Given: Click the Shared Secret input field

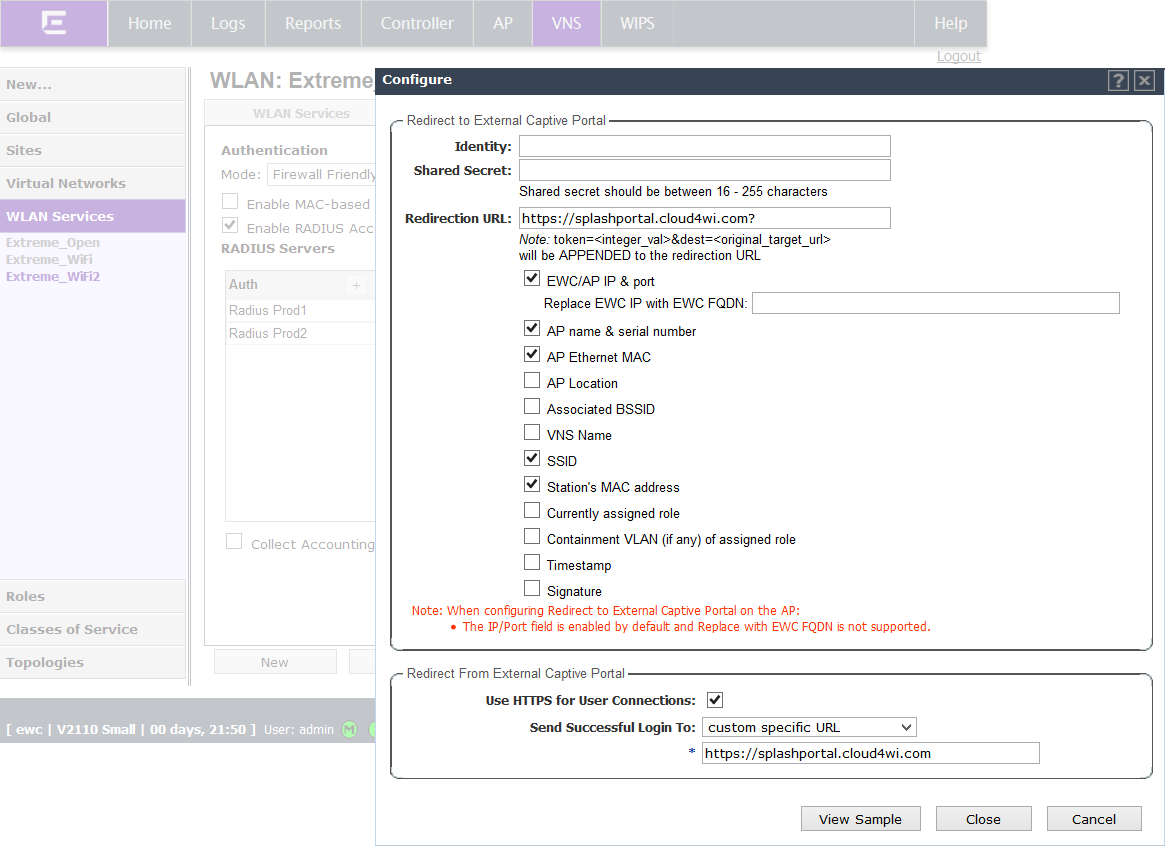Looking at the screenshot, I should click(704, 170).
